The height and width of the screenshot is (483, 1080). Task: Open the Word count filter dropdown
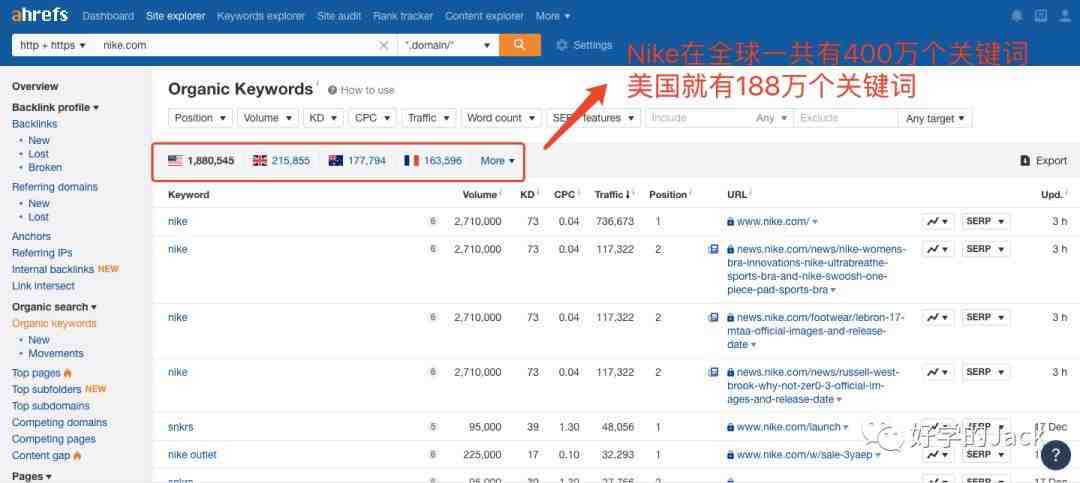point(501,118)
